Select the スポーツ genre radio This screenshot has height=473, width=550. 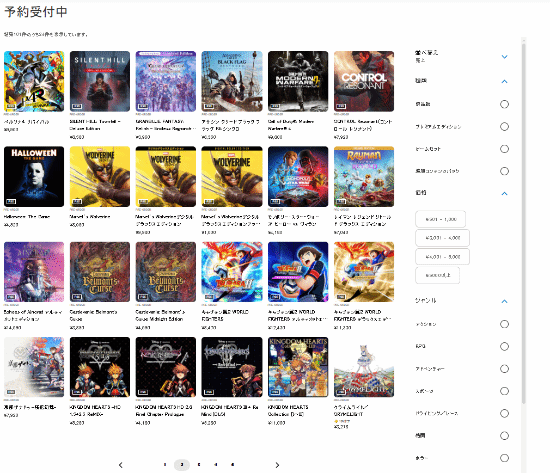point(504,391)
